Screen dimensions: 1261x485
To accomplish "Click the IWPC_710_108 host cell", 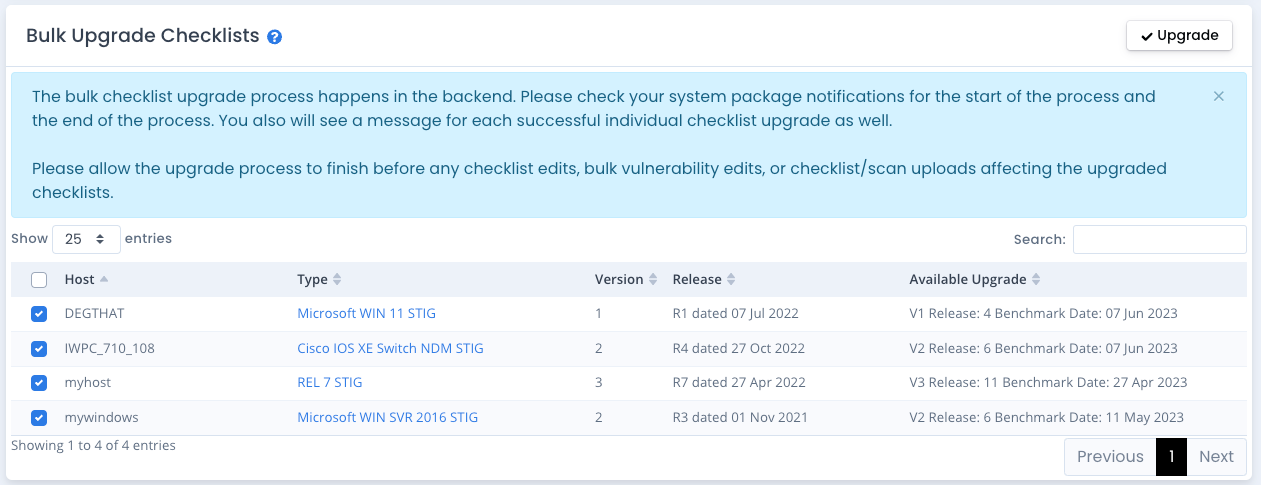I will point(109,348).
